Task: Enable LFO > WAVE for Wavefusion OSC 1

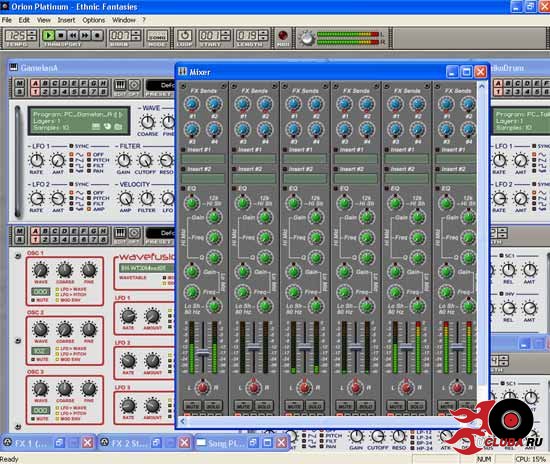Action: pyautogui.click(x=58, y=290)
